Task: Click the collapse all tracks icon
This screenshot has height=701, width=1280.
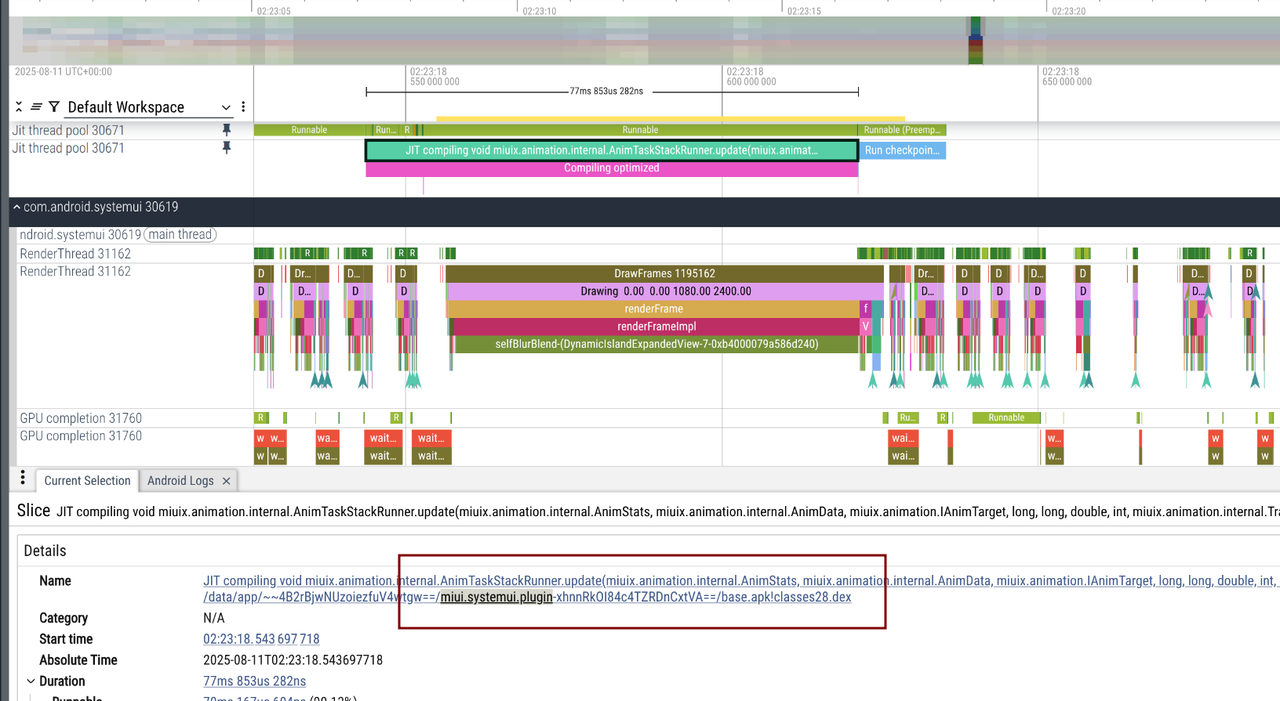Action: point(18,107)
